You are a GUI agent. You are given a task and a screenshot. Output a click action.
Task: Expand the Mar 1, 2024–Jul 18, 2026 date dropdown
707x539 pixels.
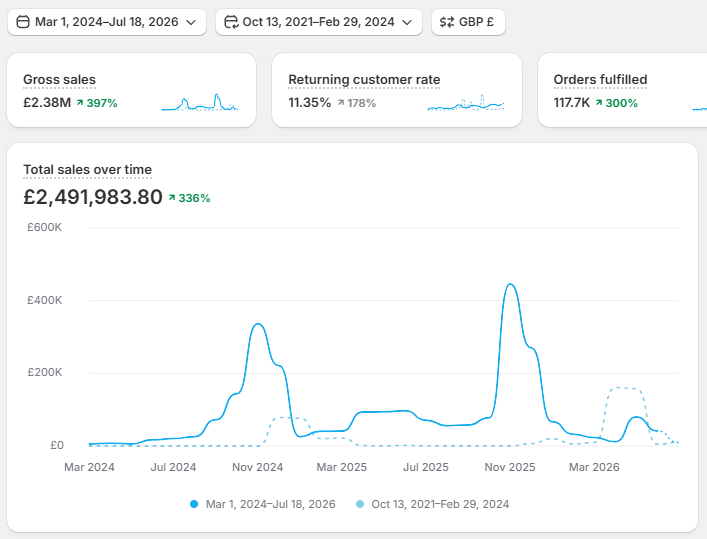click(107, 22)
